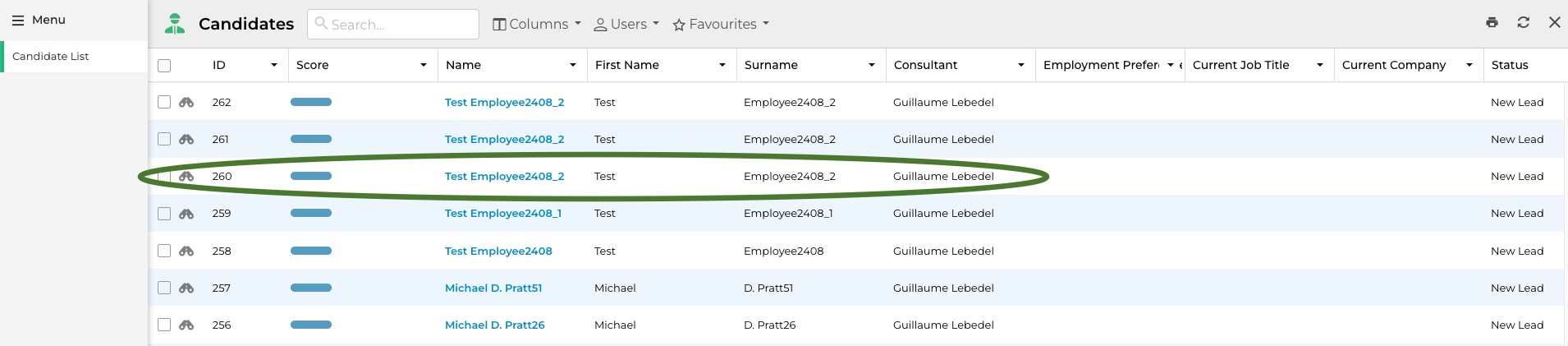Click the binoculars icon for candidate 257
Viewport: 1568px width, 346px height.
click(x=186, y=288)
